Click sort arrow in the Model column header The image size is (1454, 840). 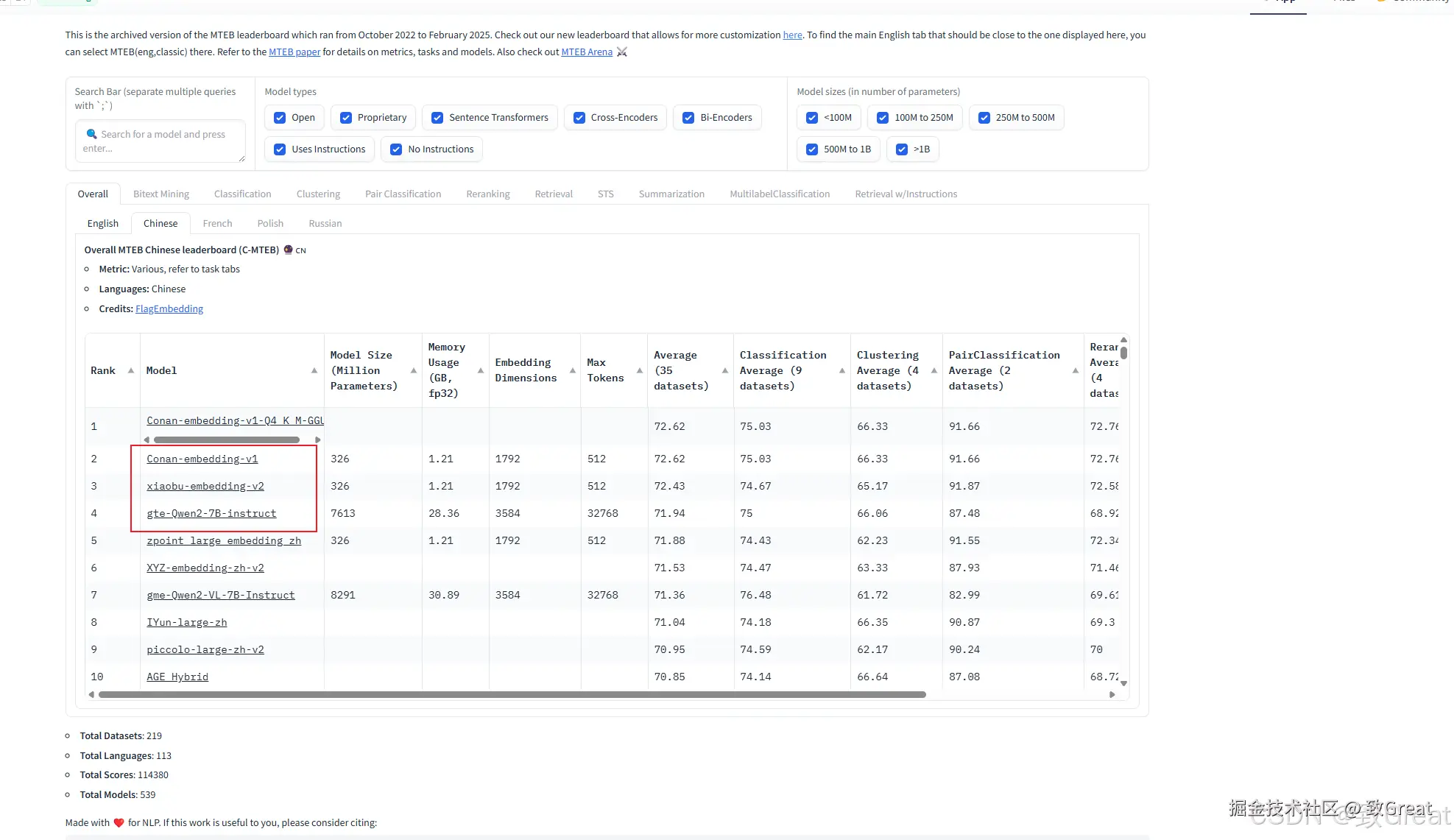coord(314,370)
